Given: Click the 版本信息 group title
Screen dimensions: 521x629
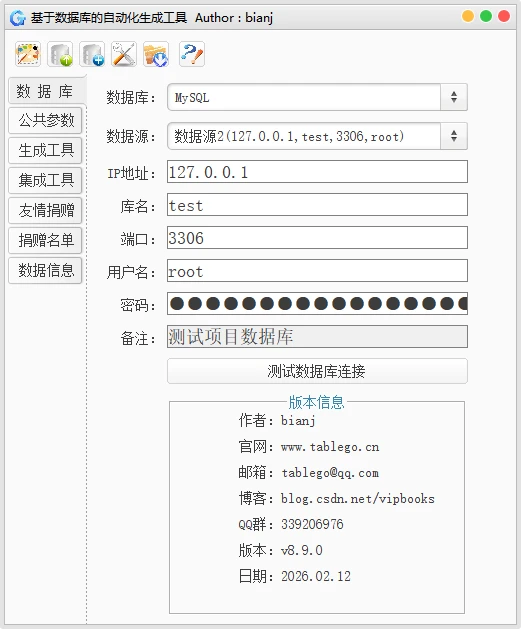Looking at the screenshot, I should [316, 402].
